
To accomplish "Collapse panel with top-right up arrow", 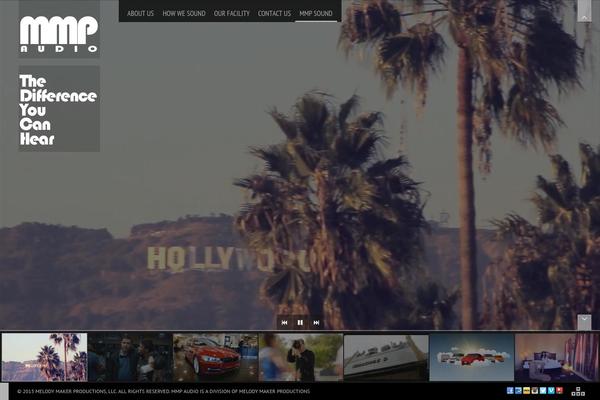I will pos(584,11).
